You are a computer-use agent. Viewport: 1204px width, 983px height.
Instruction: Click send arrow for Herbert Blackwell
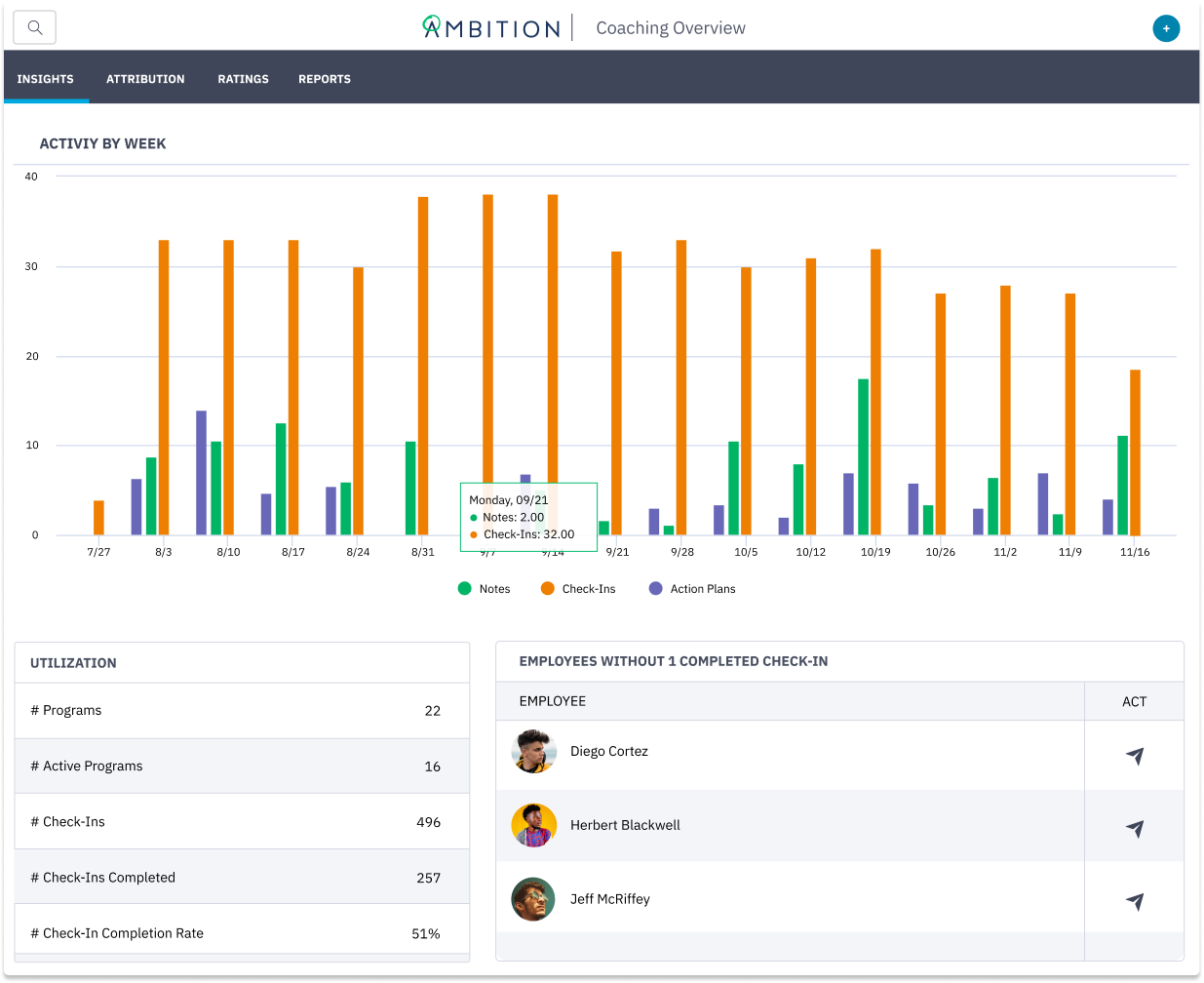1134,828
